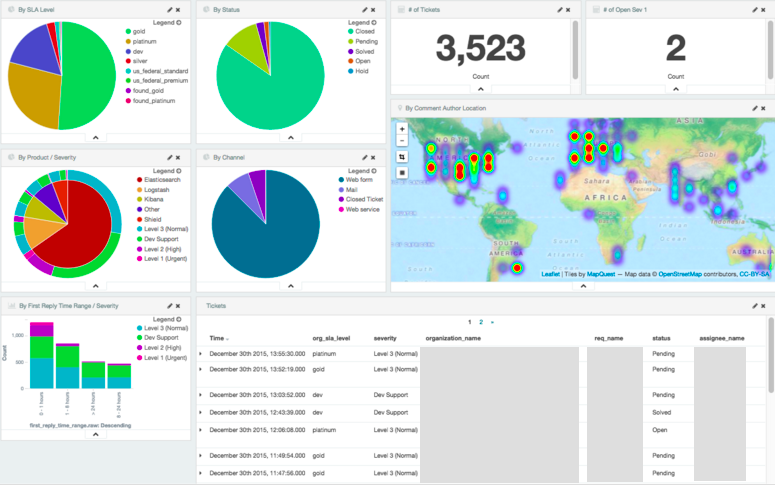775x485 pixels.
Task: Click Solved status in 12:43:39 row
Action: coord(662,413)
